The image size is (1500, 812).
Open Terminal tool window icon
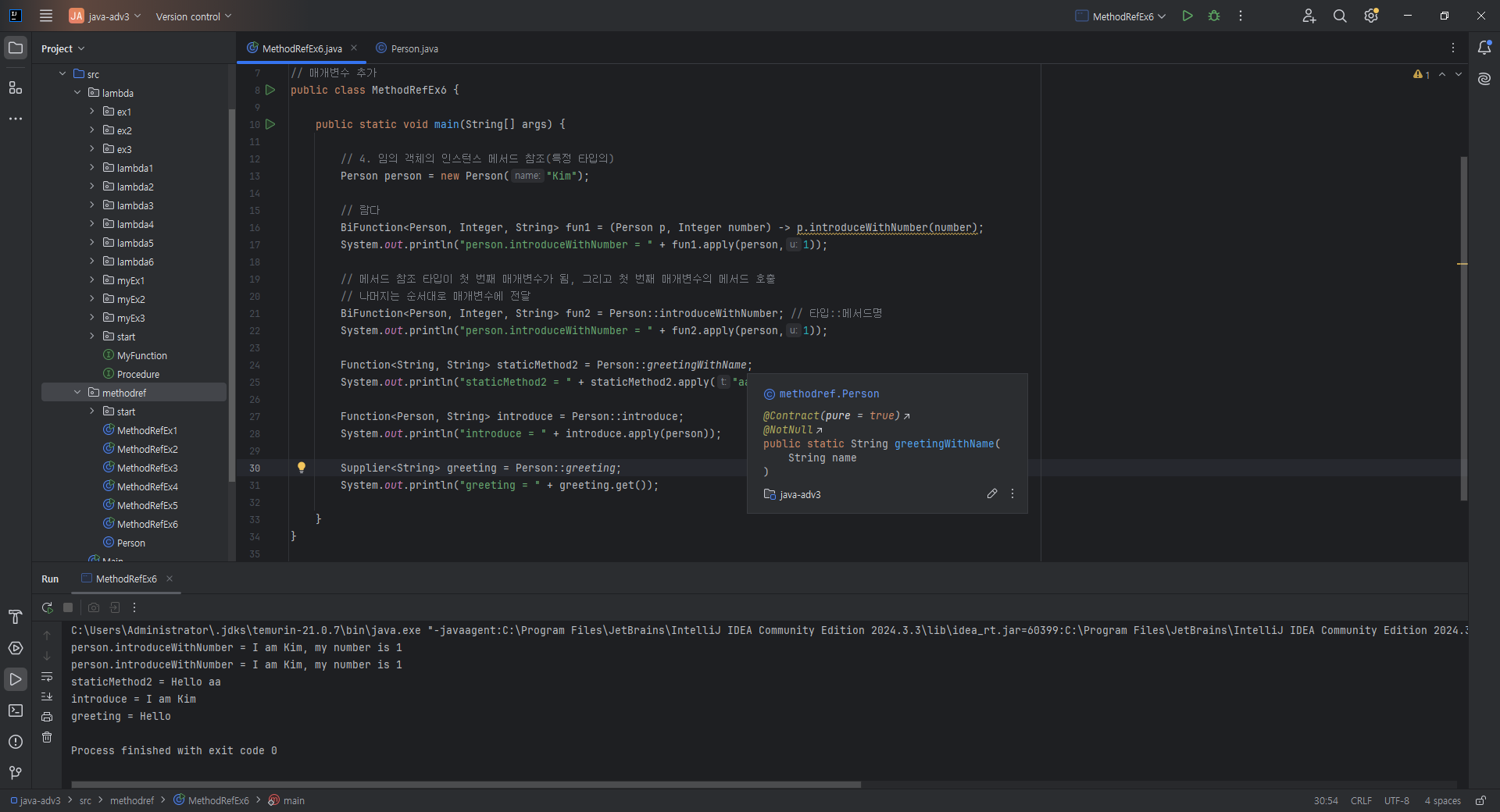(x=16, y=710)
